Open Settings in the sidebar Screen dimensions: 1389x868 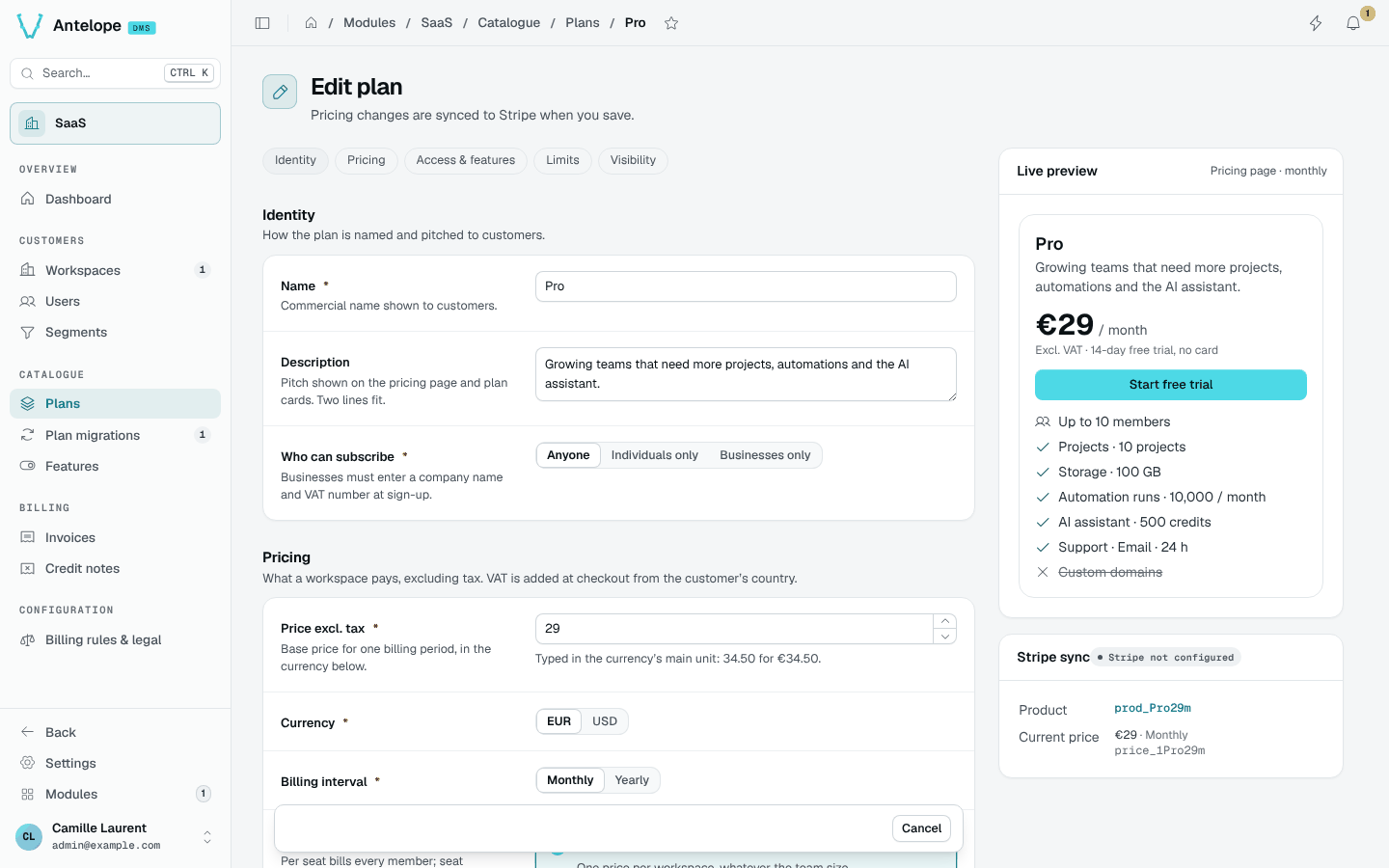[x=115, y=763]
